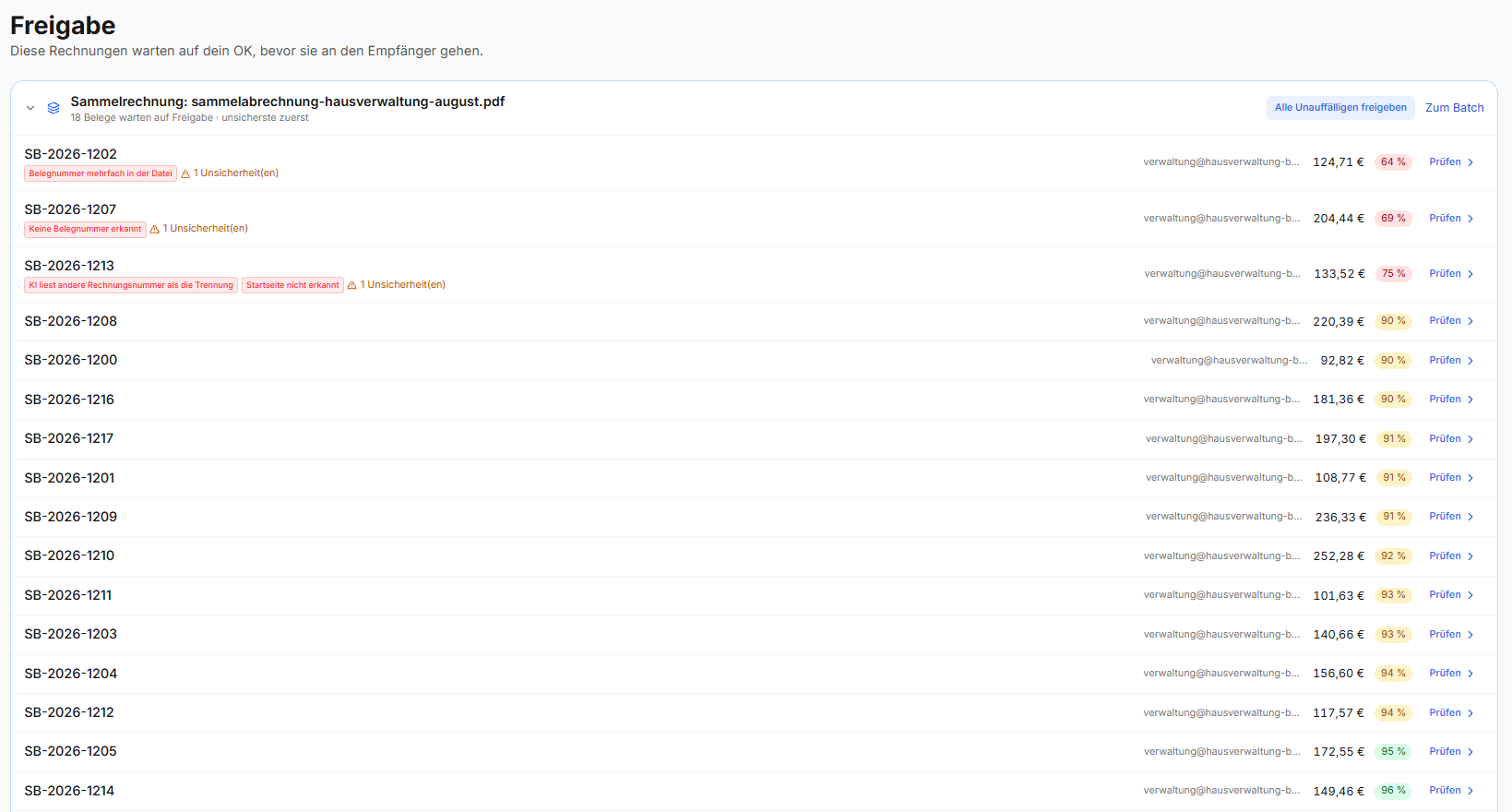Click the SB-2026-1208 invoice title
This screenshot has width=1512, height=812.
pyautogui.click(x=71, y=321)
